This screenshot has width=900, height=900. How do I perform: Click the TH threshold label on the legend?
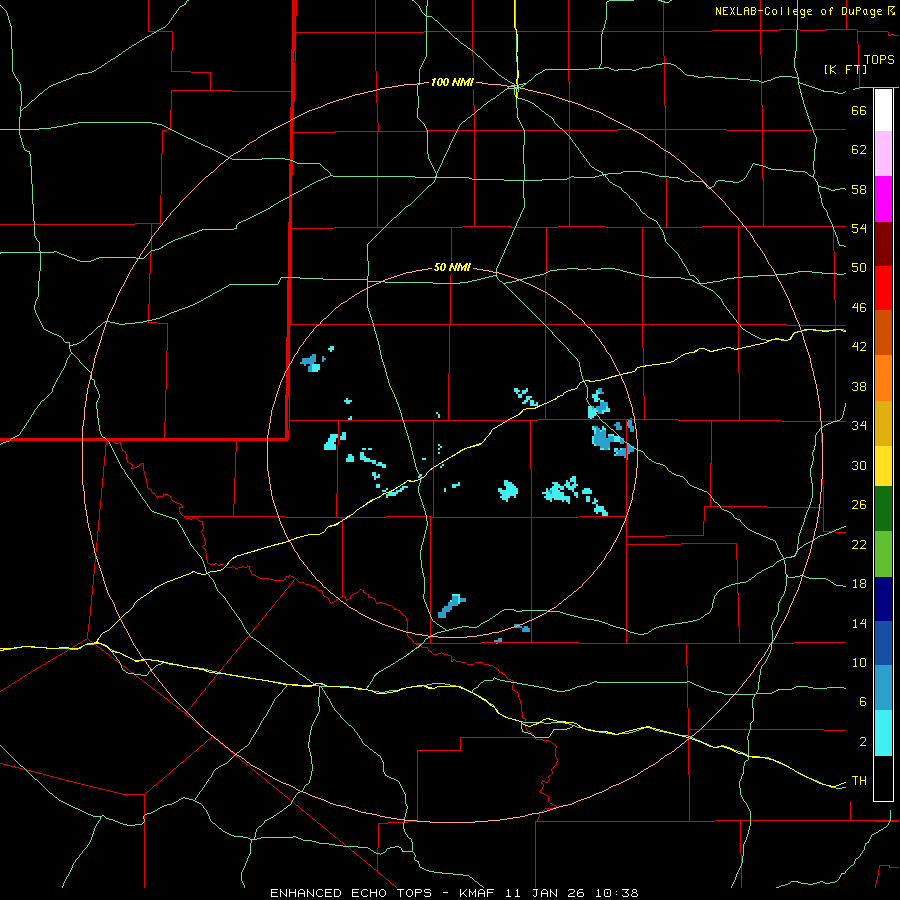tap(859, 781)
